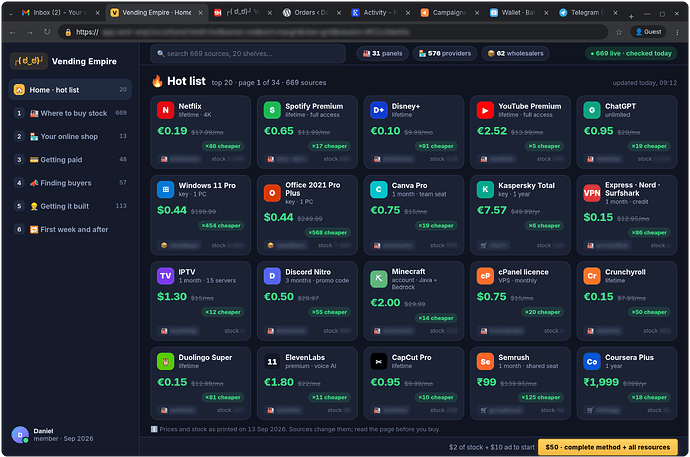Viewport: 690px width, 457px height.
Task: Switch to the Telegram browser tab
Action: [588, 13]
